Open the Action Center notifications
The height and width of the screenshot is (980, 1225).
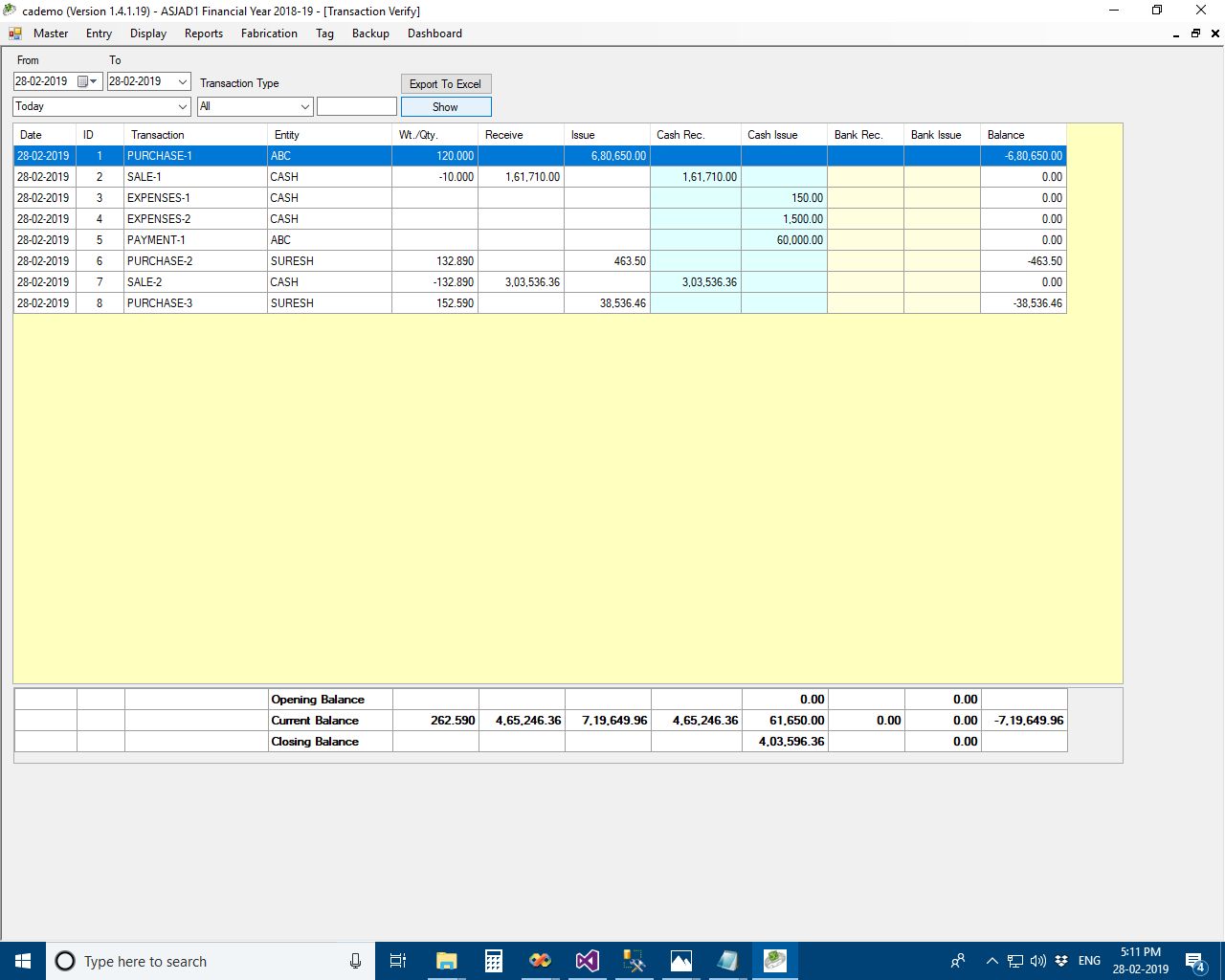tap(1194, 961)
